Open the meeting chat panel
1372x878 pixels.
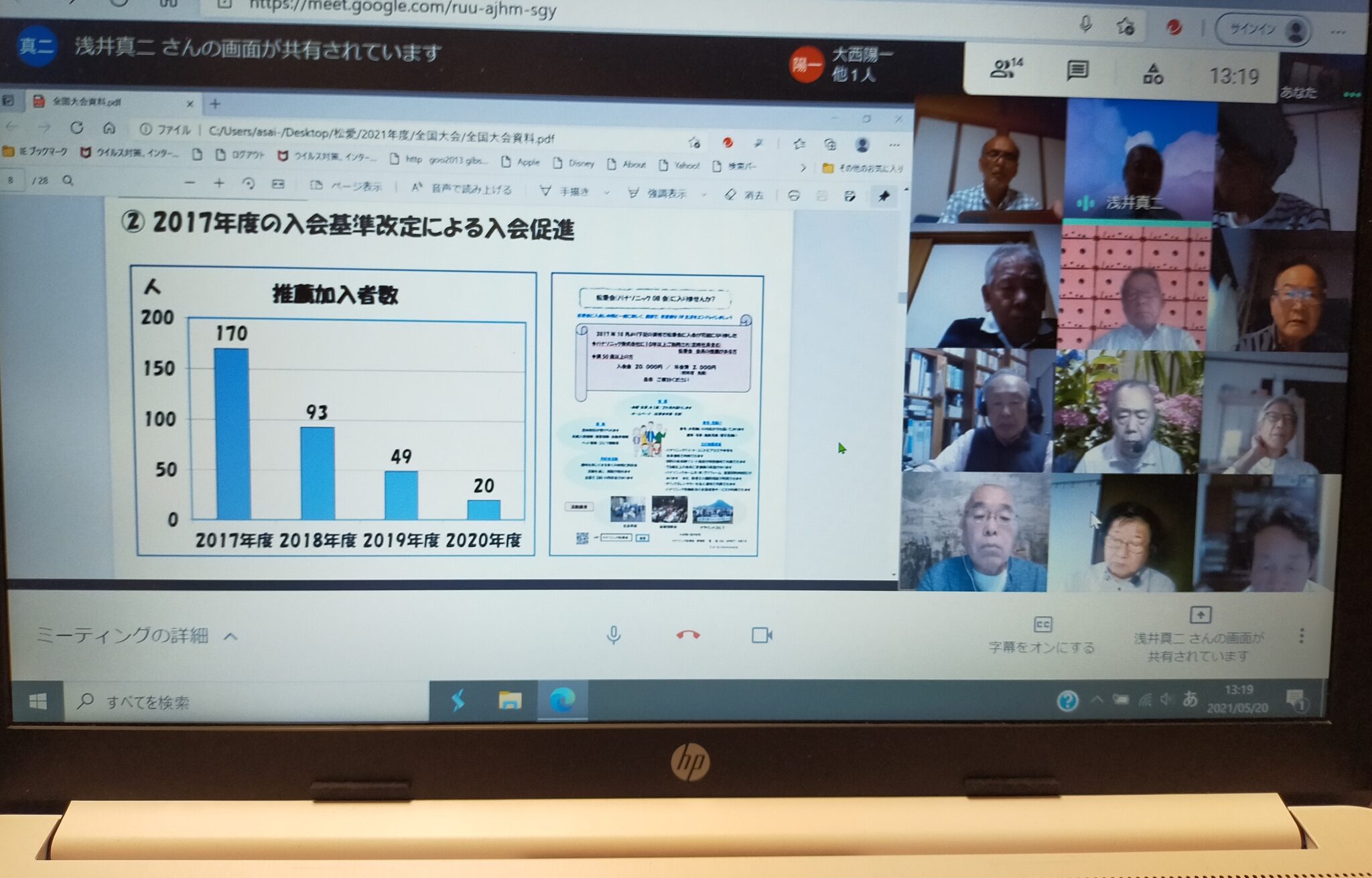click(x=1077, y=71)
